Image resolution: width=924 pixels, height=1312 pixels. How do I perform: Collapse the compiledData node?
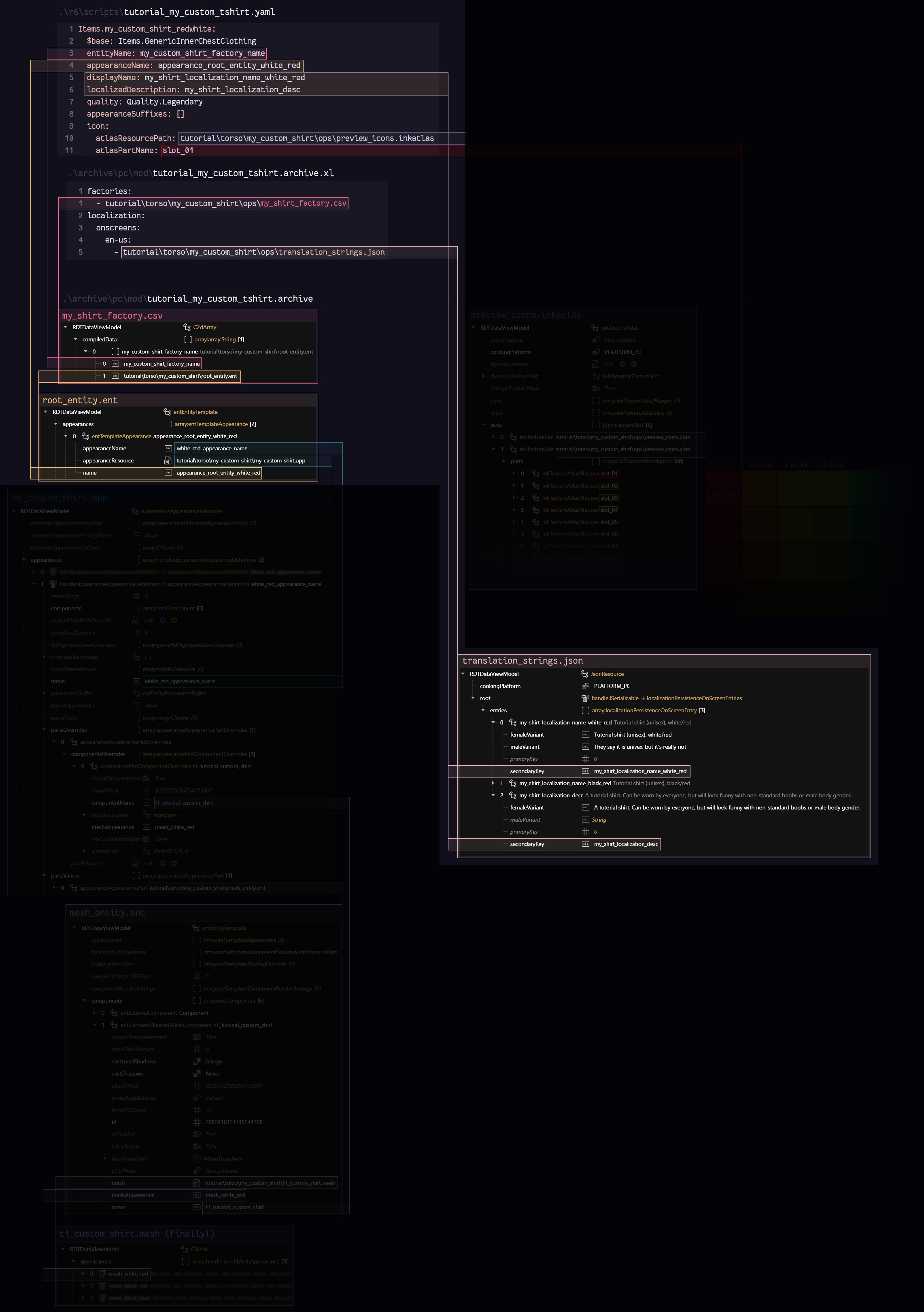pos(75,339)
